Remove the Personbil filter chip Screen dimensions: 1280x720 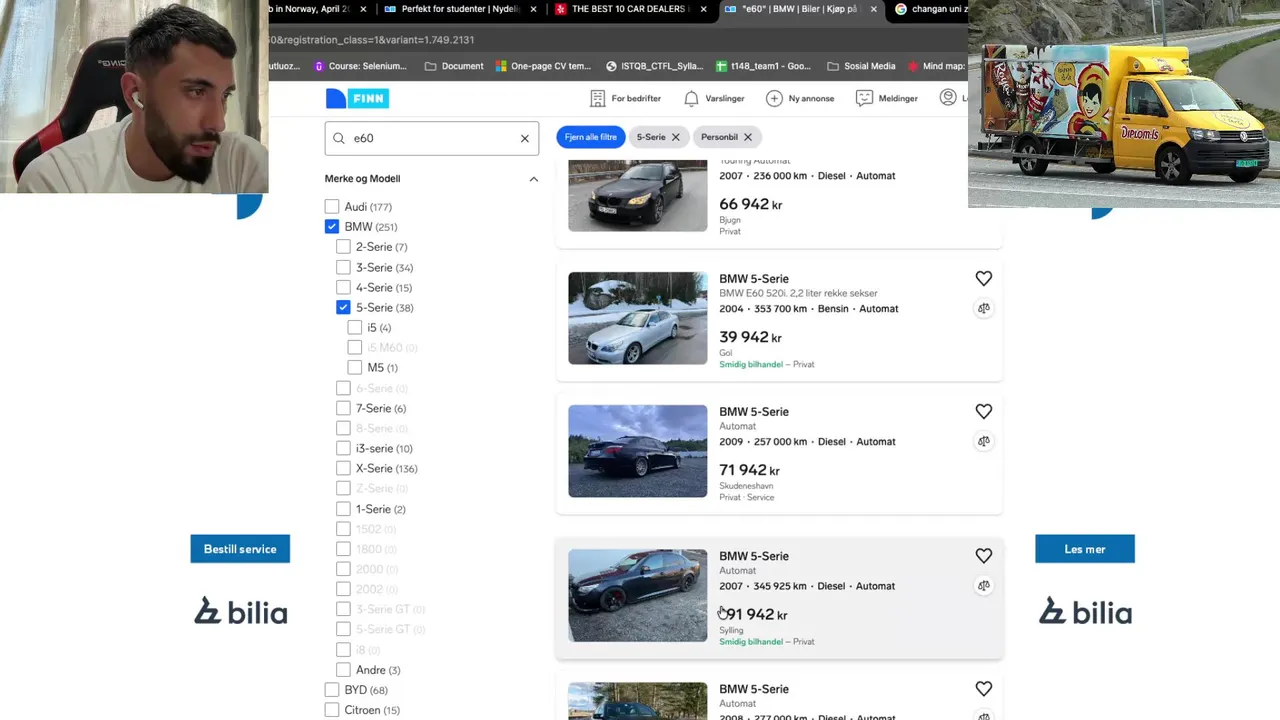coord(747,137)
